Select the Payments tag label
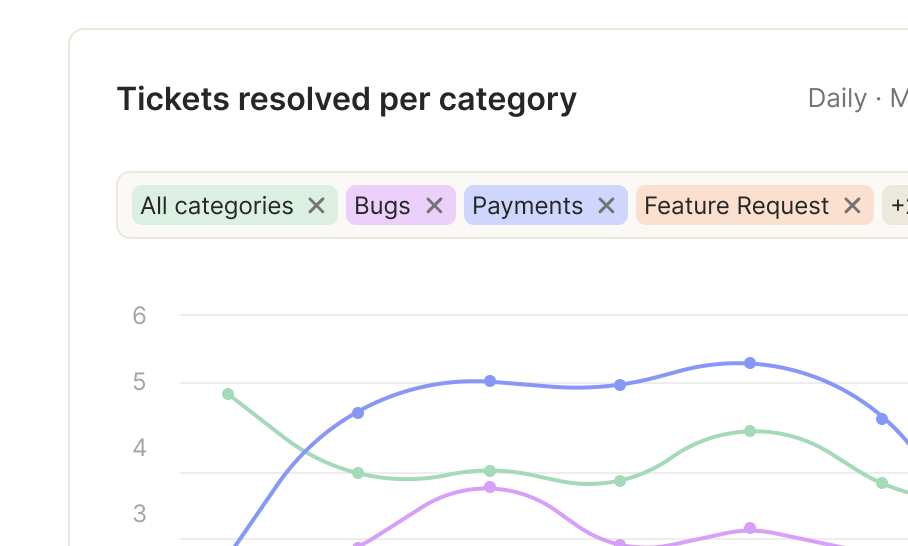The height and width of the screenshot is (546, 908). point(528,206)
